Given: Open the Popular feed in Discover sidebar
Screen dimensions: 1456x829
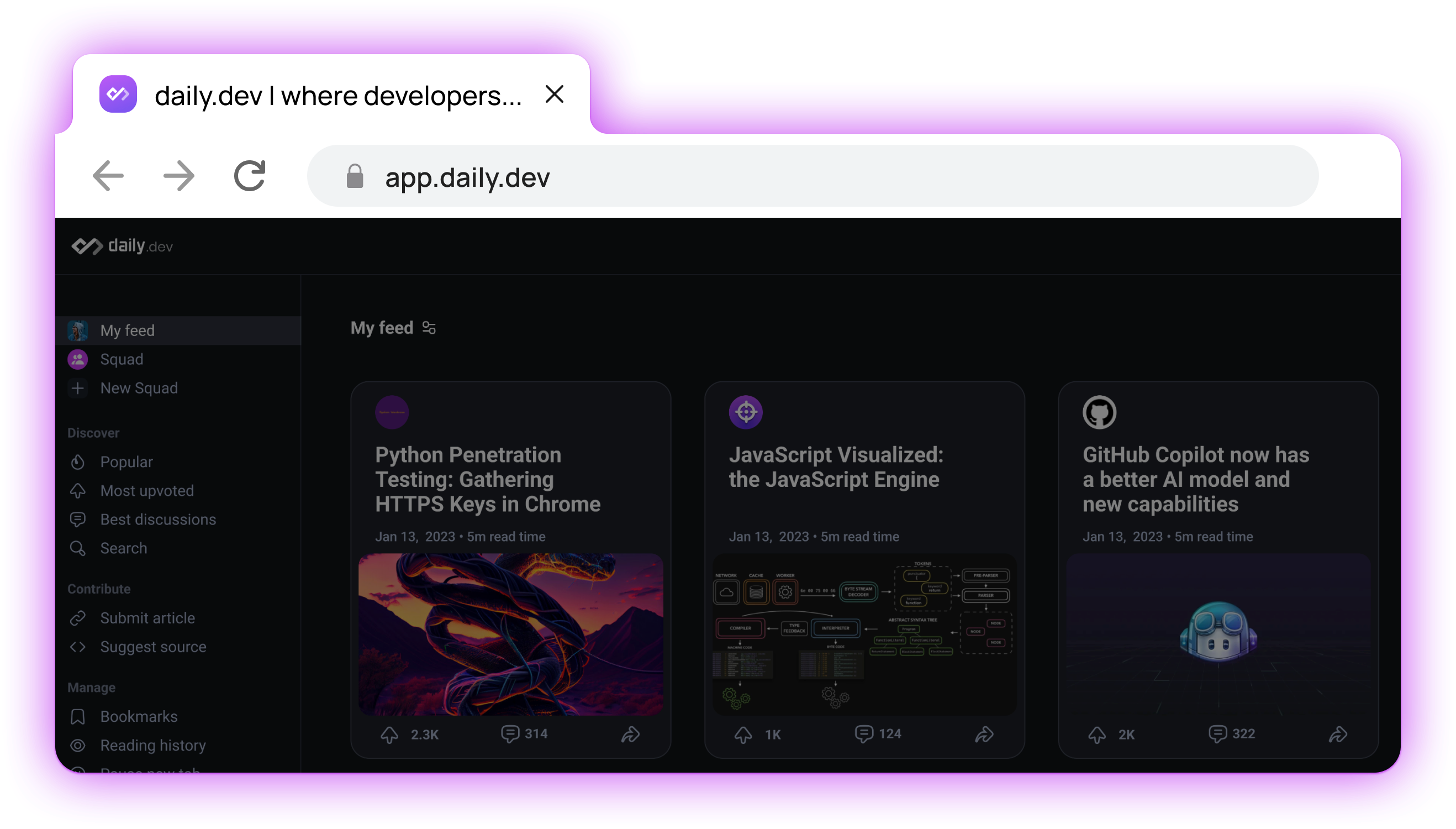Looking at the screenshot, I should pyautogui.click(x=126, y=462).
